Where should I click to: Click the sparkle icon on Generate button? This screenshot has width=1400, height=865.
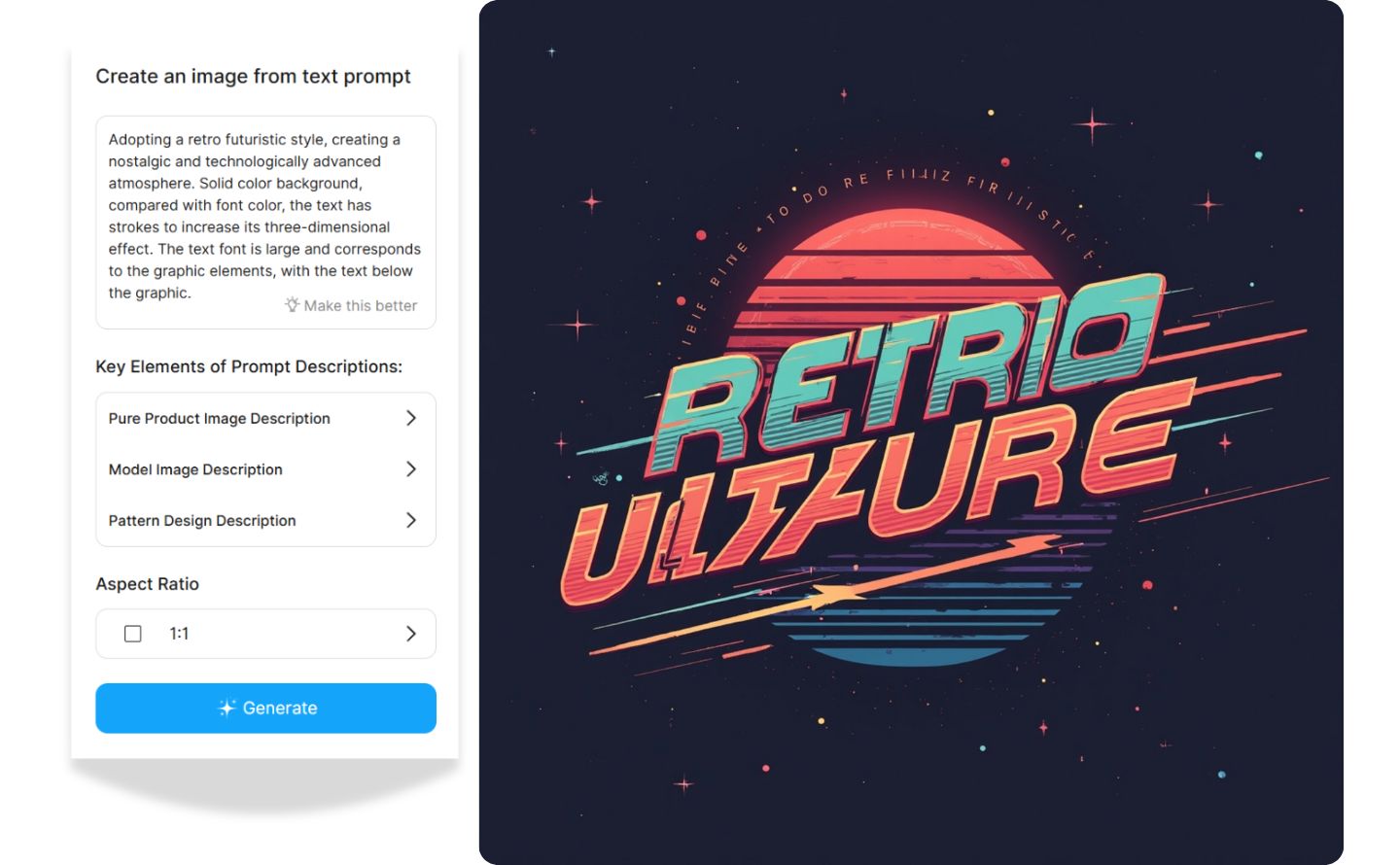227,708
